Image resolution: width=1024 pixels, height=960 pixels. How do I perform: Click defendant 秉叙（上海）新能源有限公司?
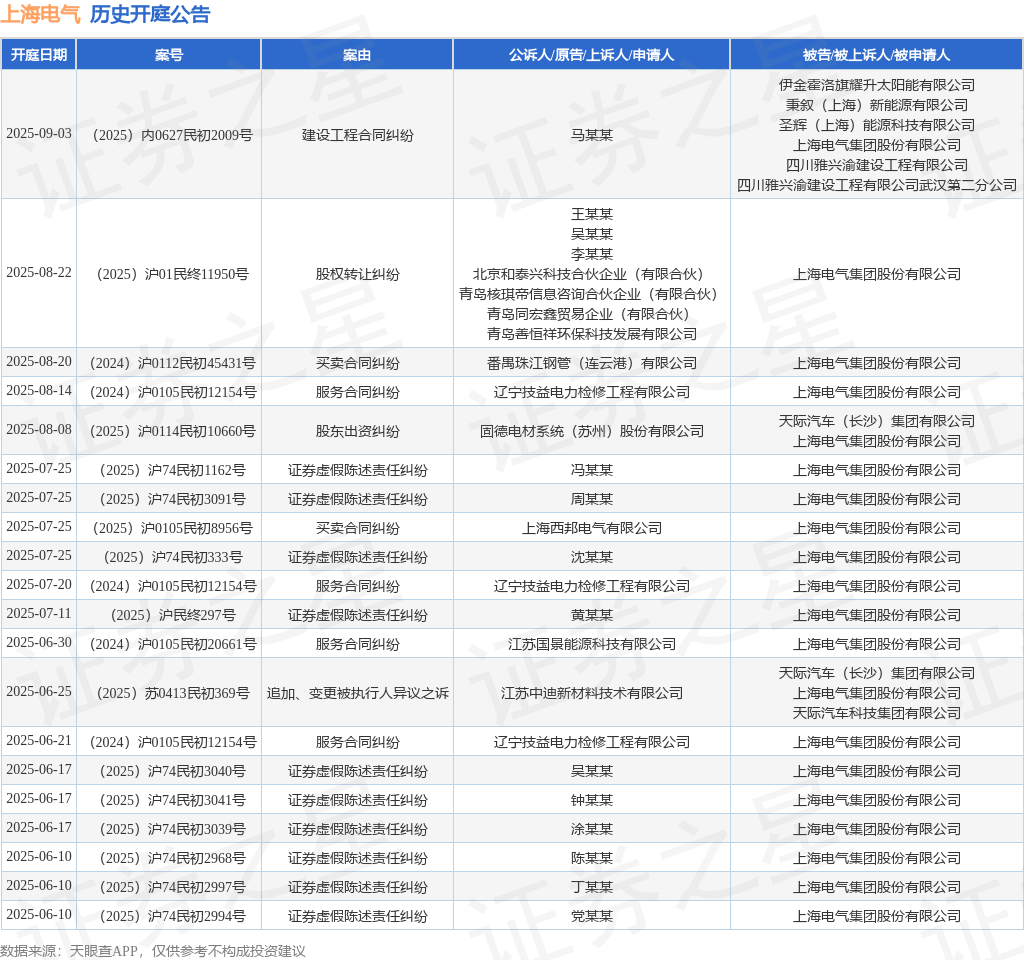[876, 105]
